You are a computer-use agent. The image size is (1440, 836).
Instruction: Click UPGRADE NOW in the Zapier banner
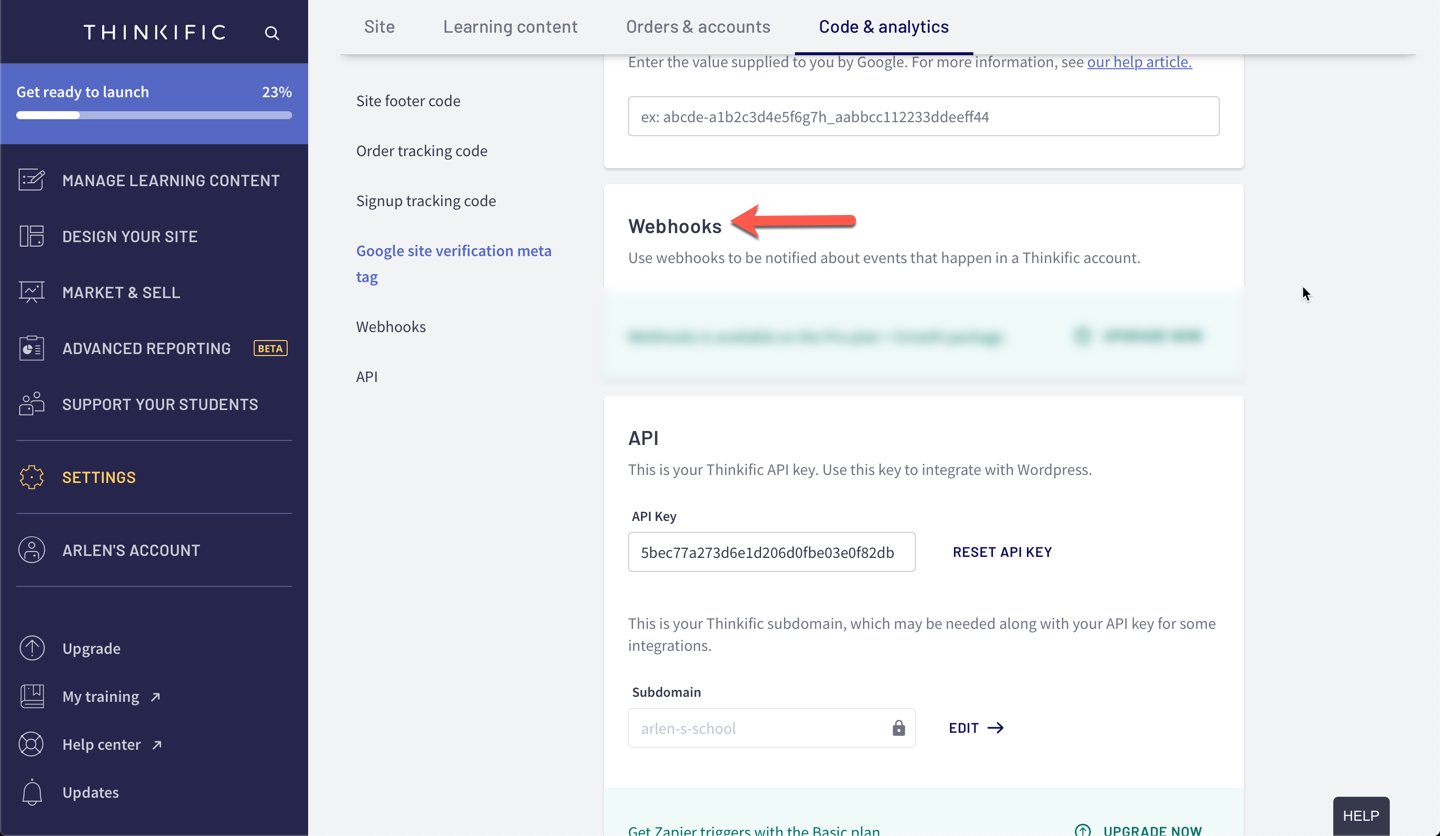pos(1152,831)
